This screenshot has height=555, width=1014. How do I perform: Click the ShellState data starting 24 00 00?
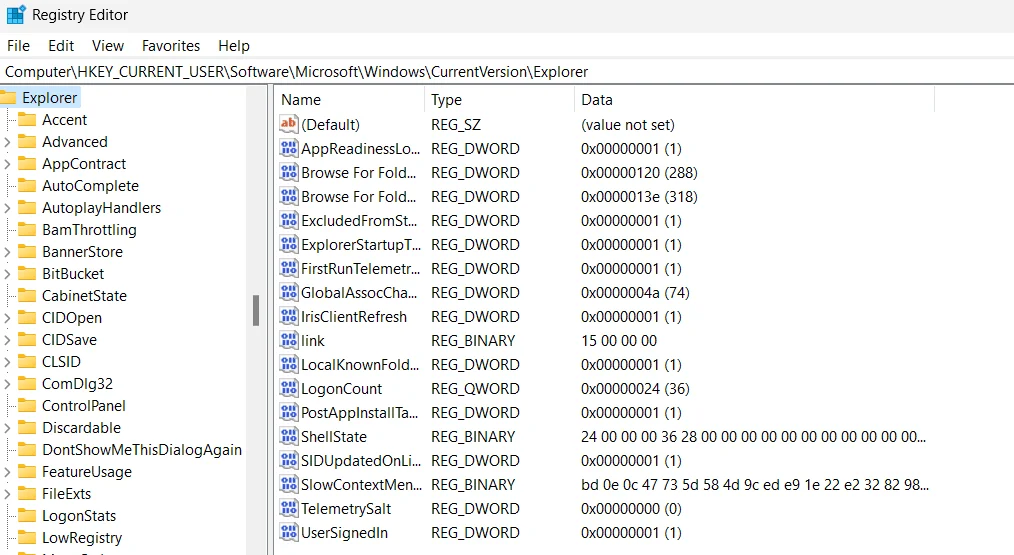click(753, 437)
